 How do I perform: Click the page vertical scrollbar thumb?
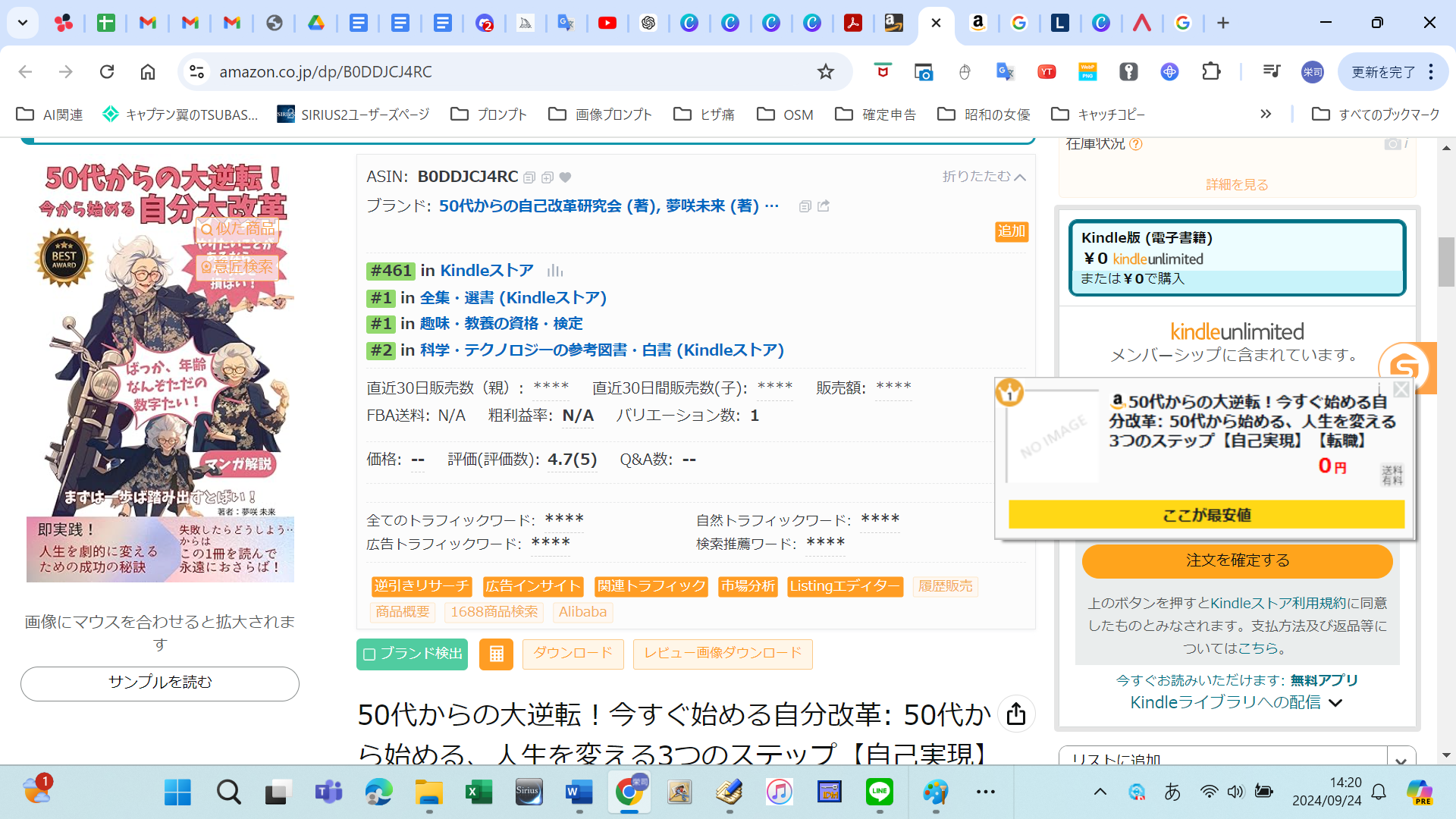(x=1447, y=262)
